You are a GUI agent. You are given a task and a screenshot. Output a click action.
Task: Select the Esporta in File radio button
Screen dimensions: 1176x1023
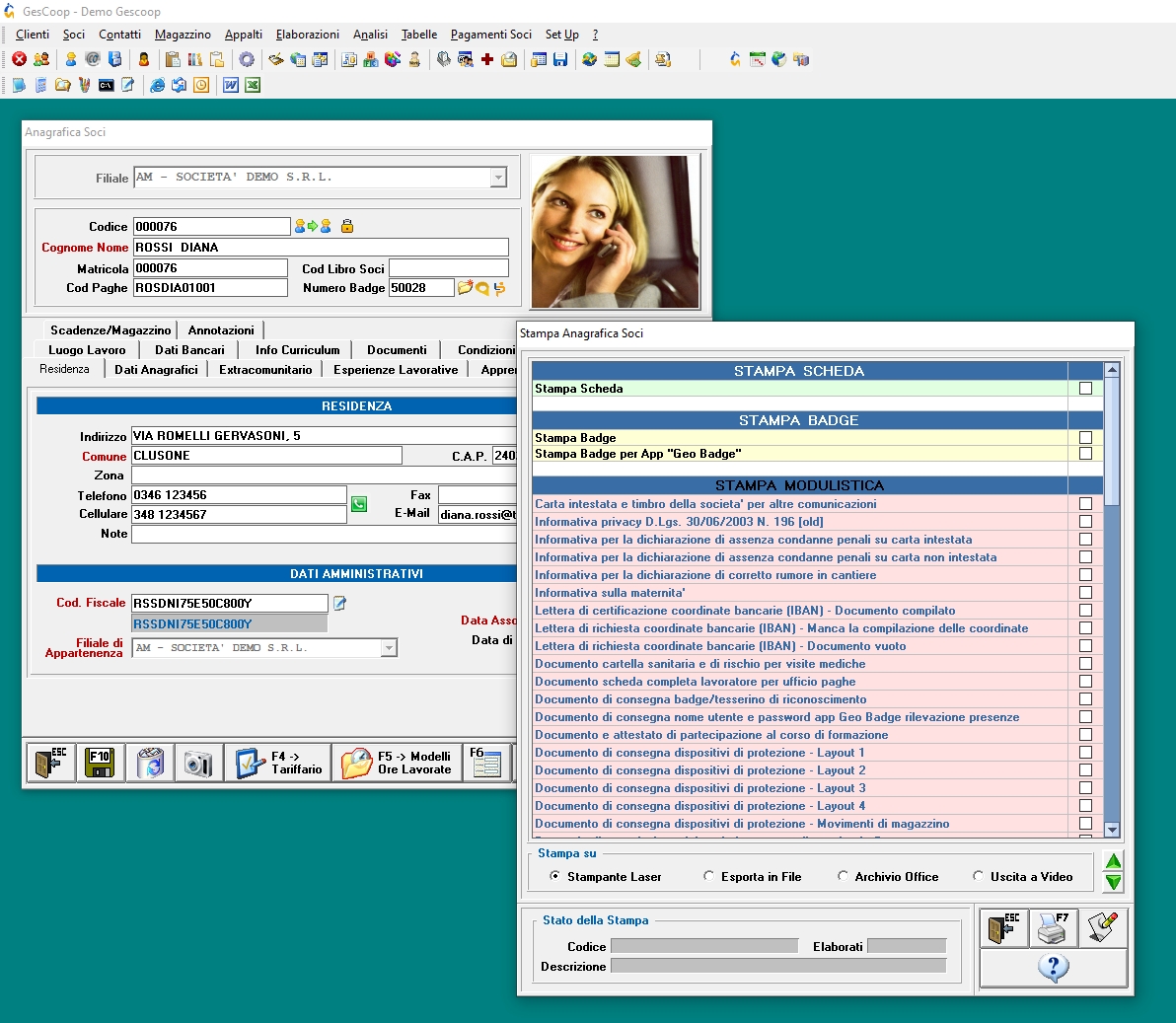click(708, 876)
